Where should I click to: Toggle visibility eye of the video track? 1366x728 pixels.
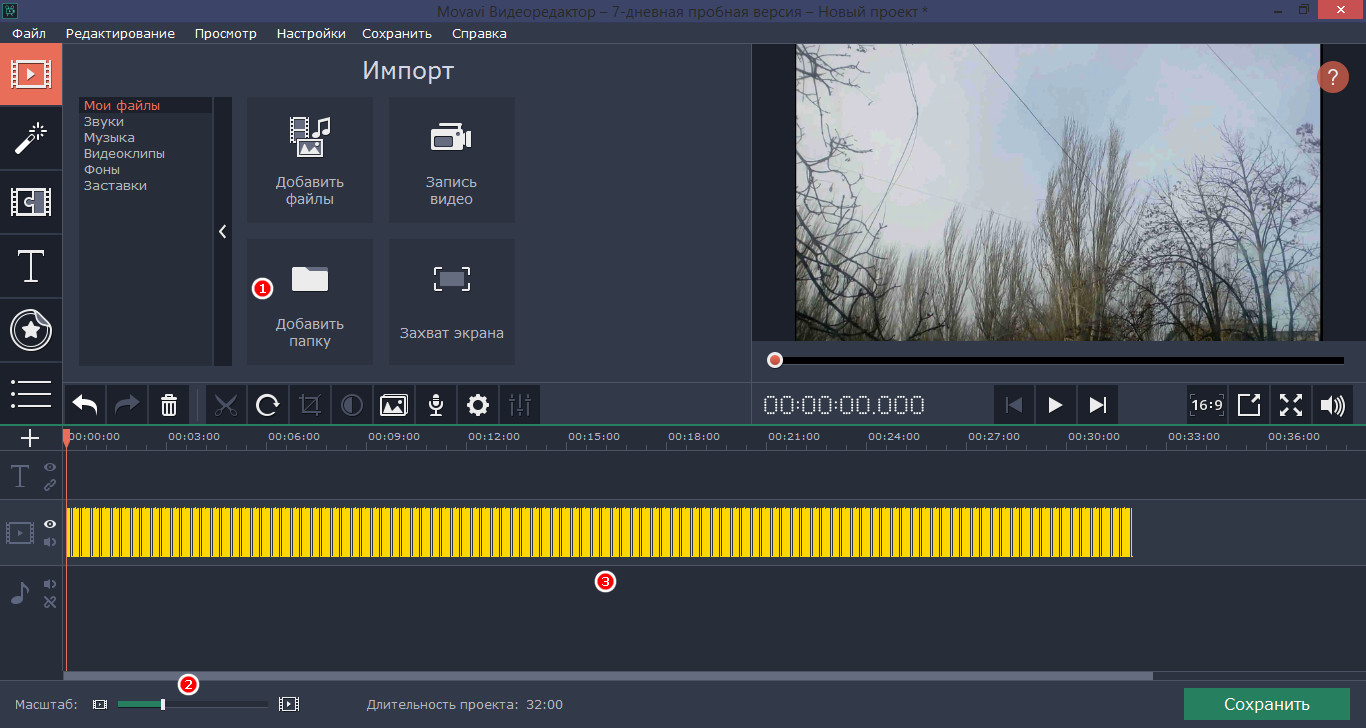click(49, 524)
